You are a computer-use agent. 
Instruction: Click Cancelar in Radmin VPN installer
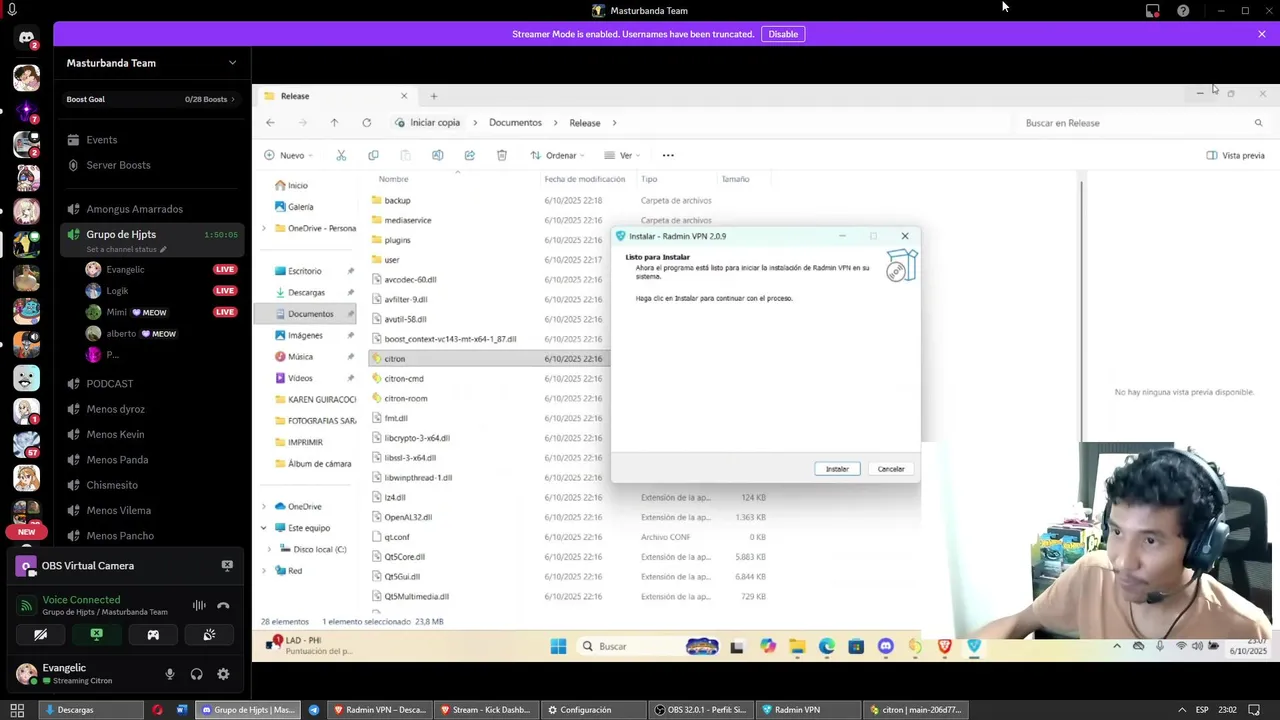(x=891, y=469)
